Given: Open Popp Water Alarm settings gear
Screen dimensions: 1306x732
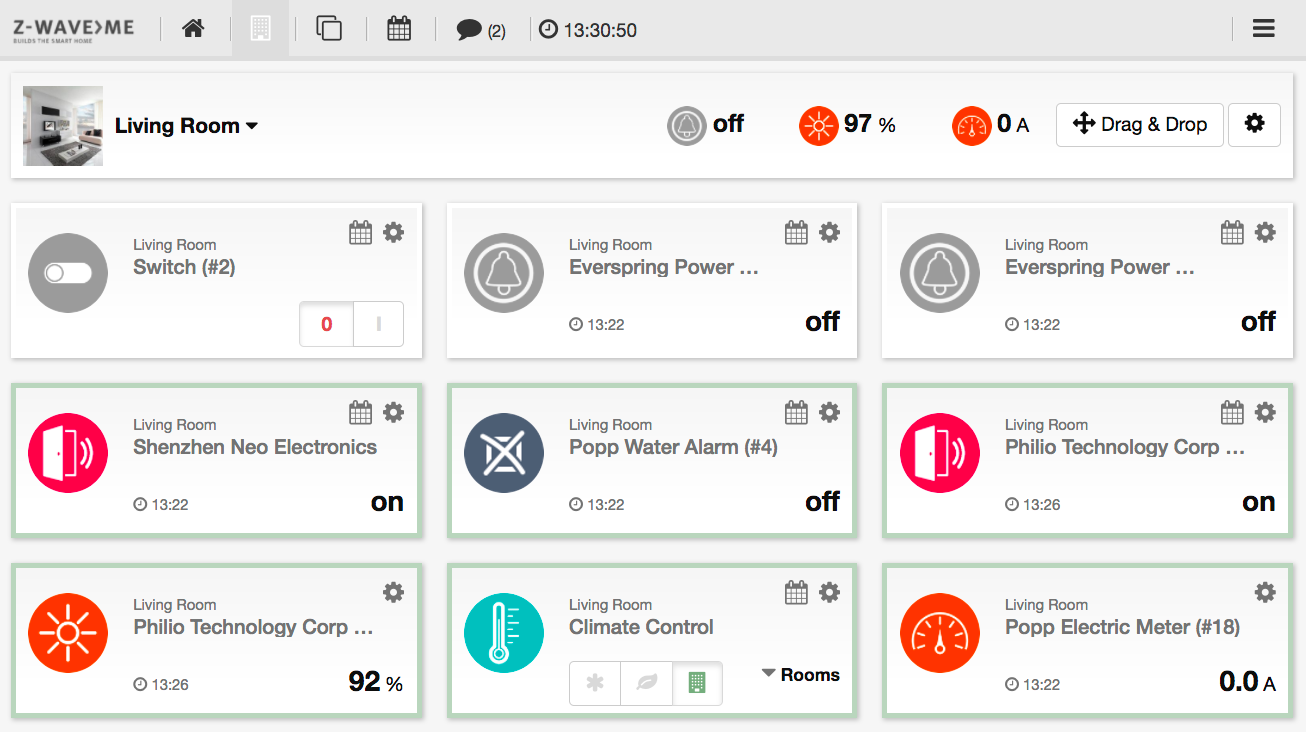Looking at the screenshot, I should coord(829,412).
